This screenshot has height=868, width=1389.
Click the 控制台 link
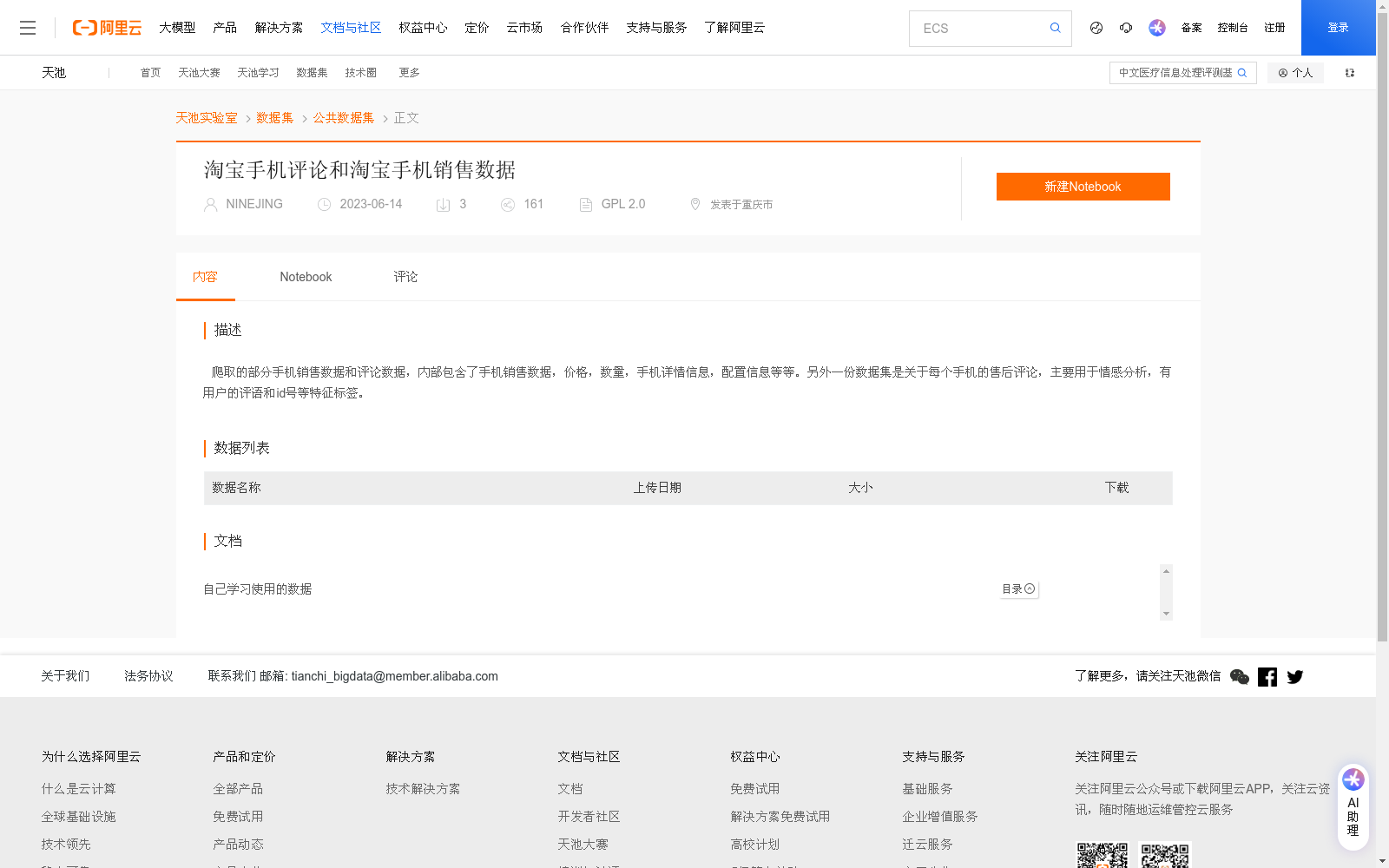coord(1233,28)
